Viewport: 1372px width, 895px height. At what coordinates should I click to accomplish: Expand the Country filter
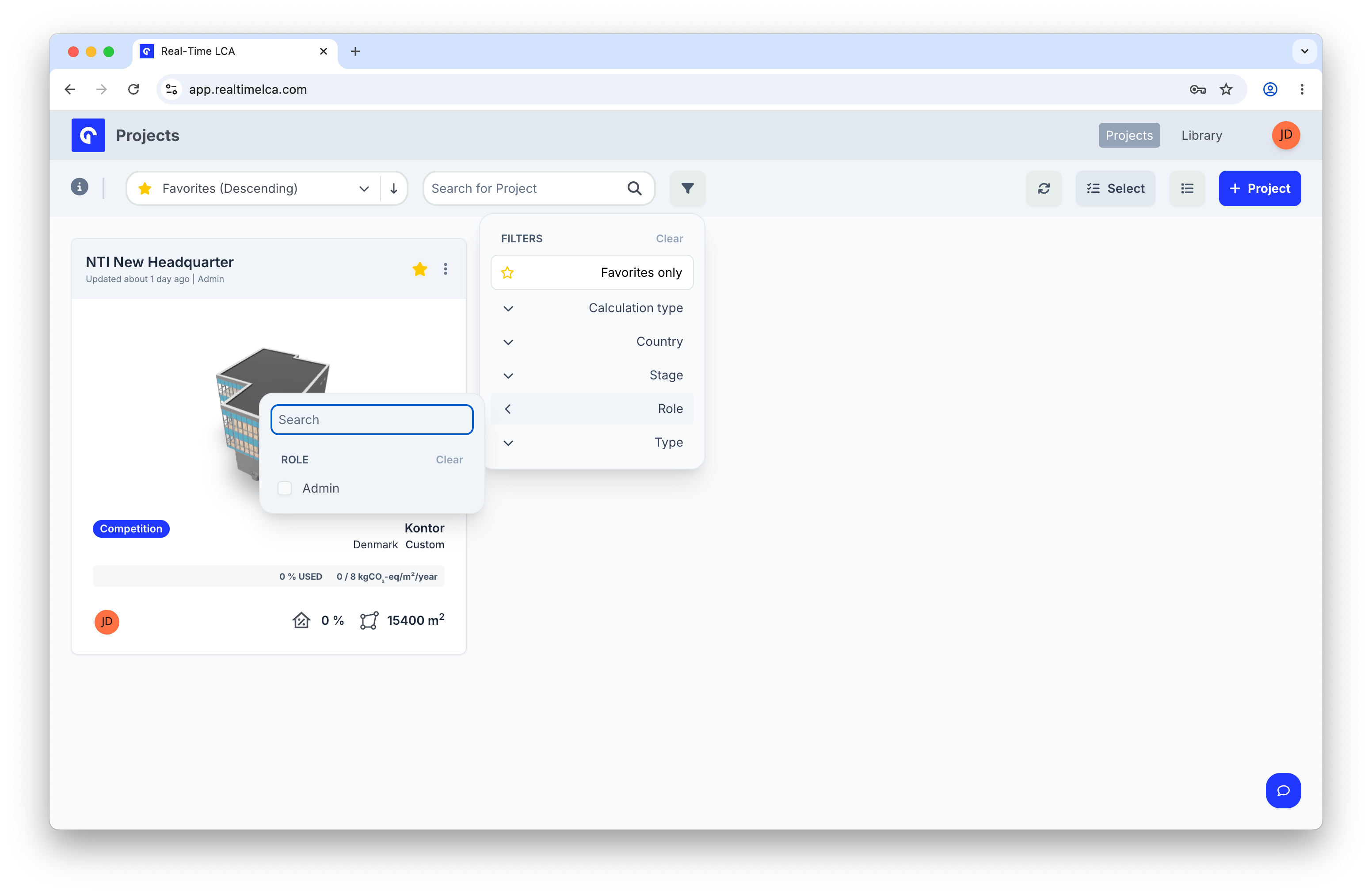pos(591,341)
